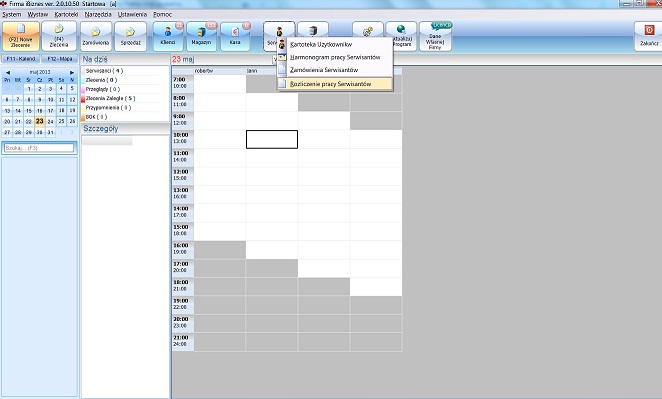Select the Przeglądy ( 0 ) row
This screenshot has height=399, width=662.
[x=121, y=90]
